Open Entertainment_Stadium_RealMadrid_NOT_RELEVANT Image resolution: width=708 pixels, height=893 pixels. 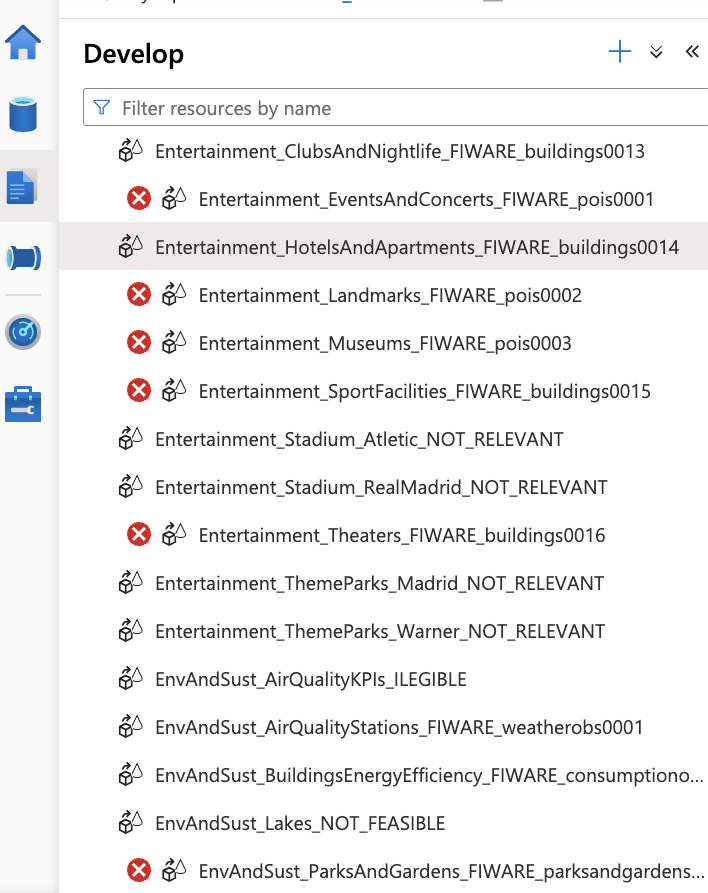pos(382,488)
